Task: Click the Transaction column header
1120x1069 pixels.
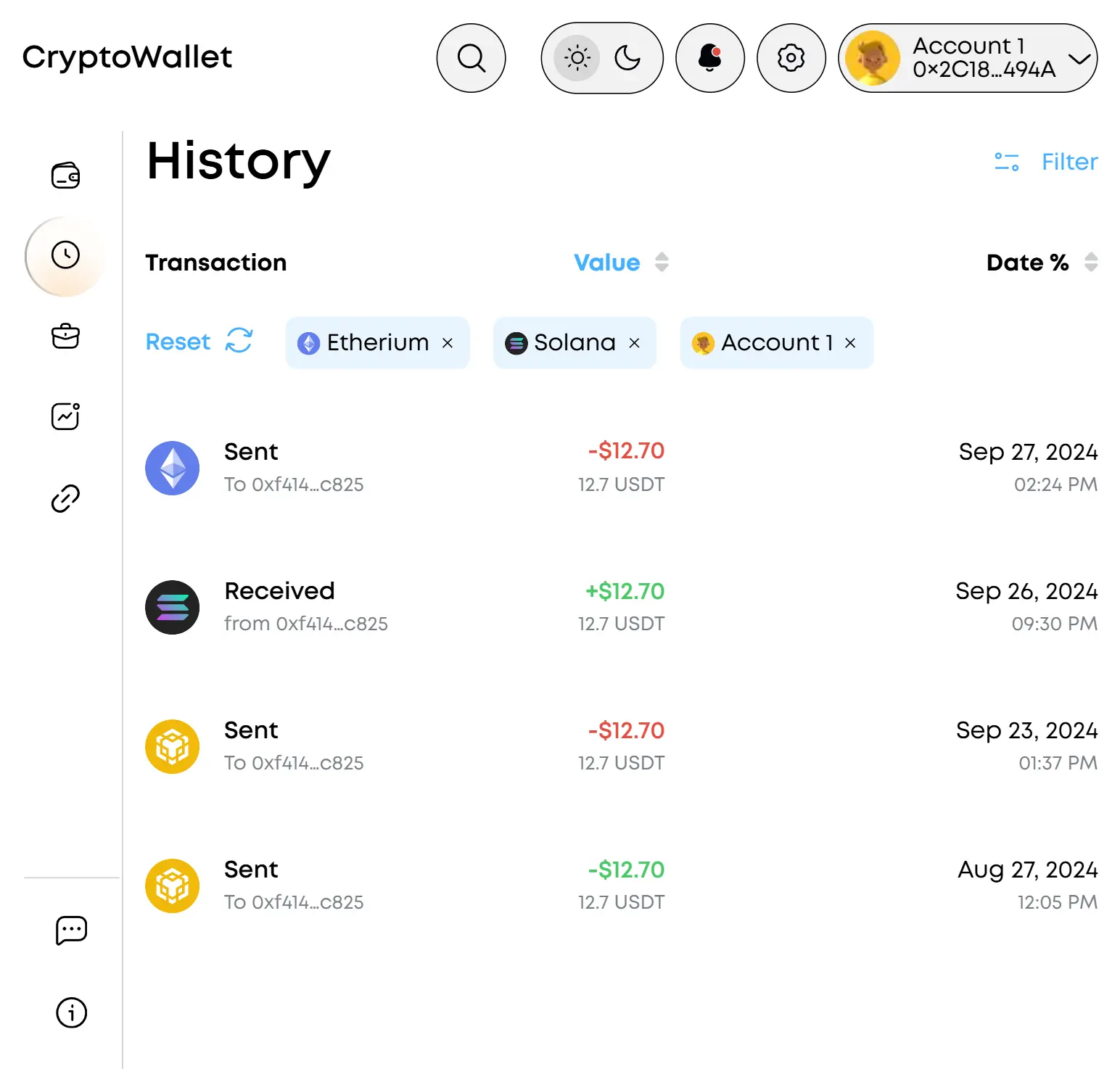Action: tap(216, 263)
